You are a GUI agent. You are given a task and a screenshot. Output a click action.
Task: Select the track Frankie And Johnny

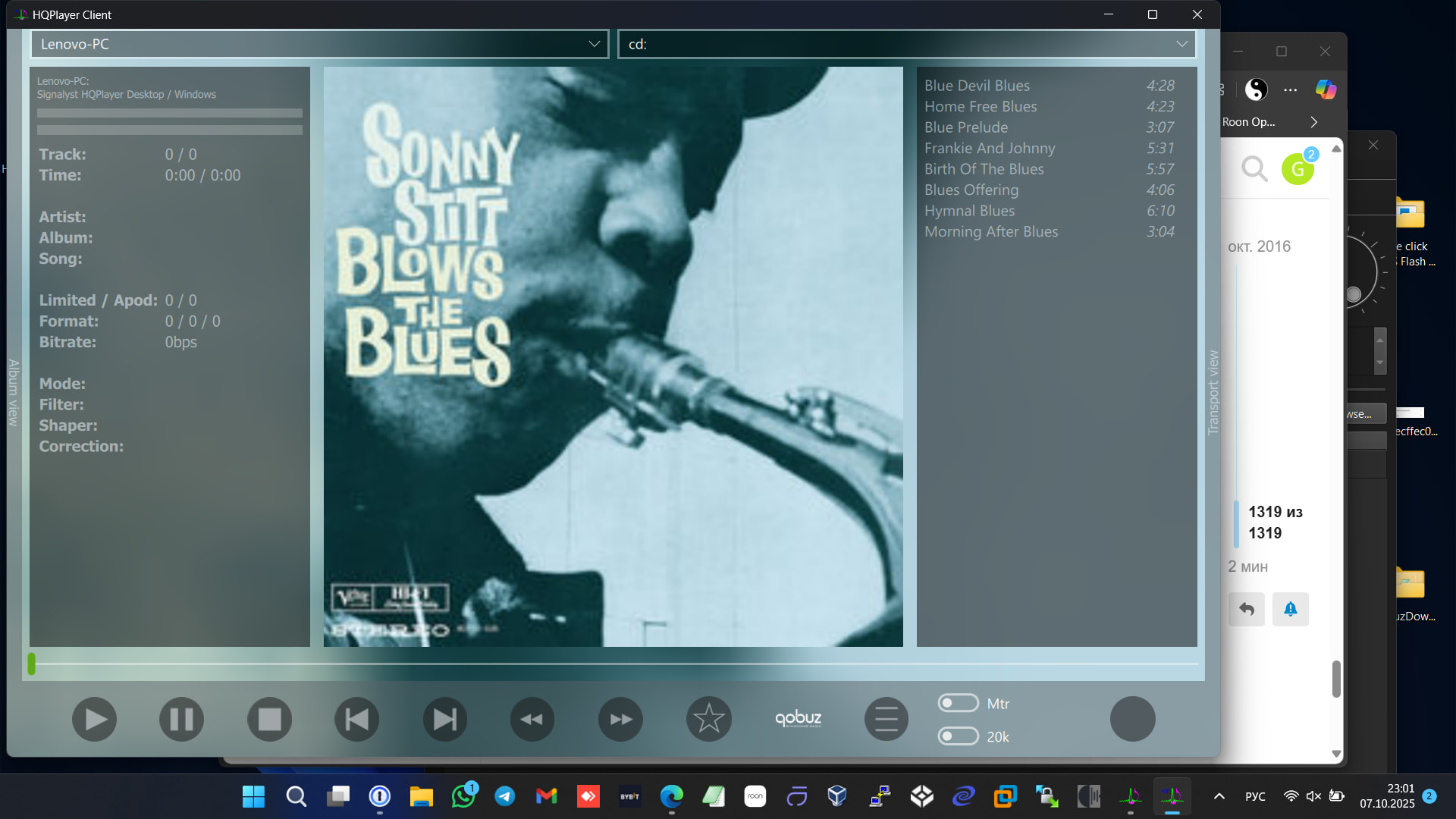pyautogui.click(x=989, y=149)
